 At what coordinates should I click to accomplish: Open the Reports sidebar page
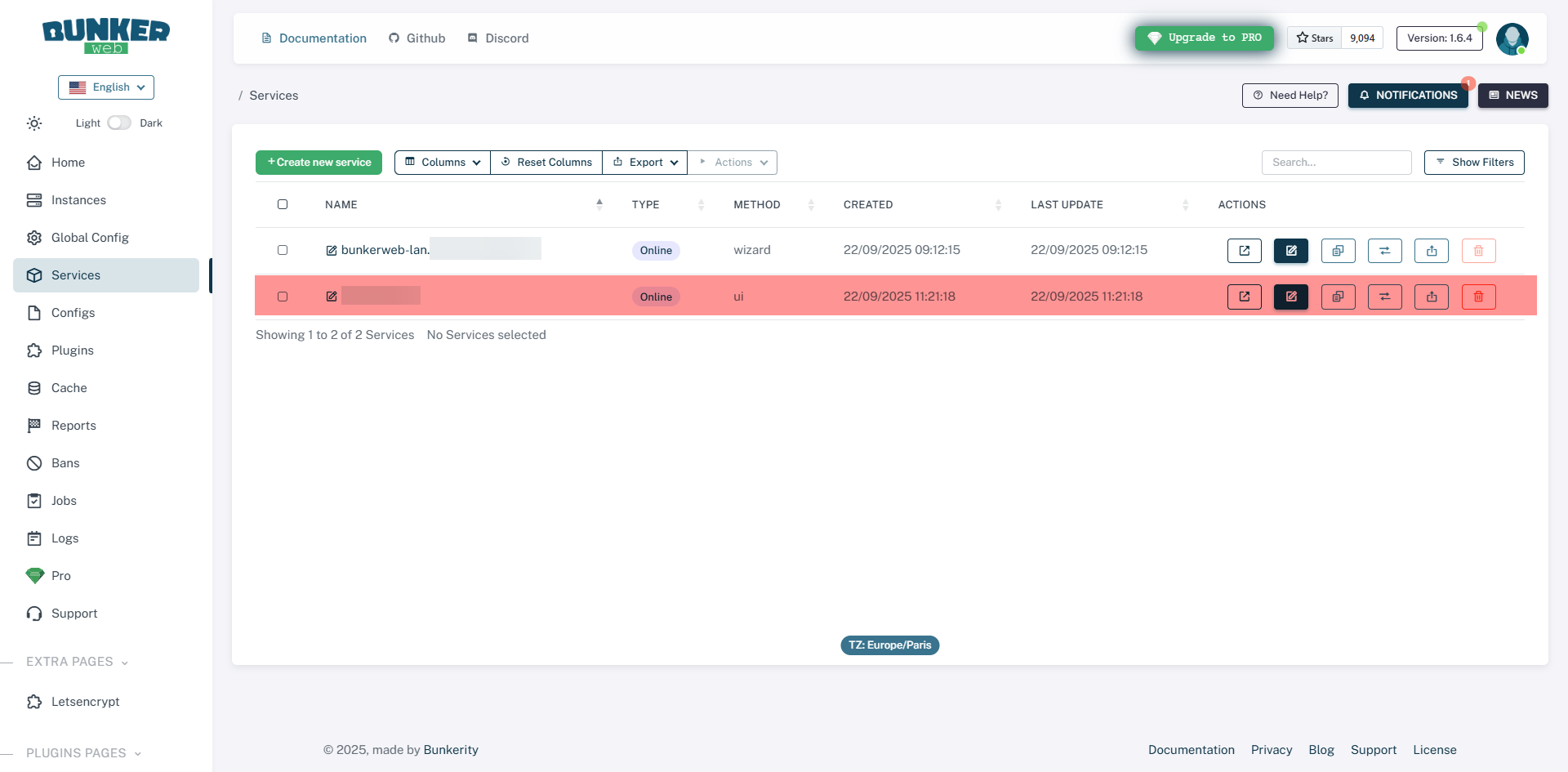pyautogui.click(x=73, y=426)
